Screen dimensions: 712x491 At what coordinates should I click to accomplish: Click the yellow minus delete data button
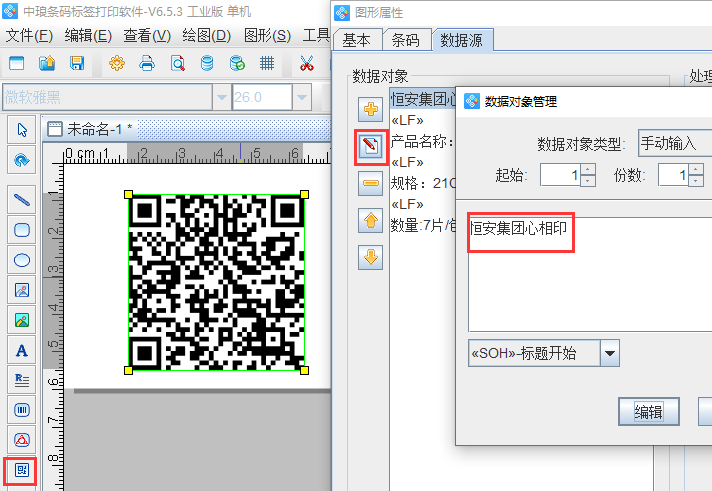coord(371,183)
